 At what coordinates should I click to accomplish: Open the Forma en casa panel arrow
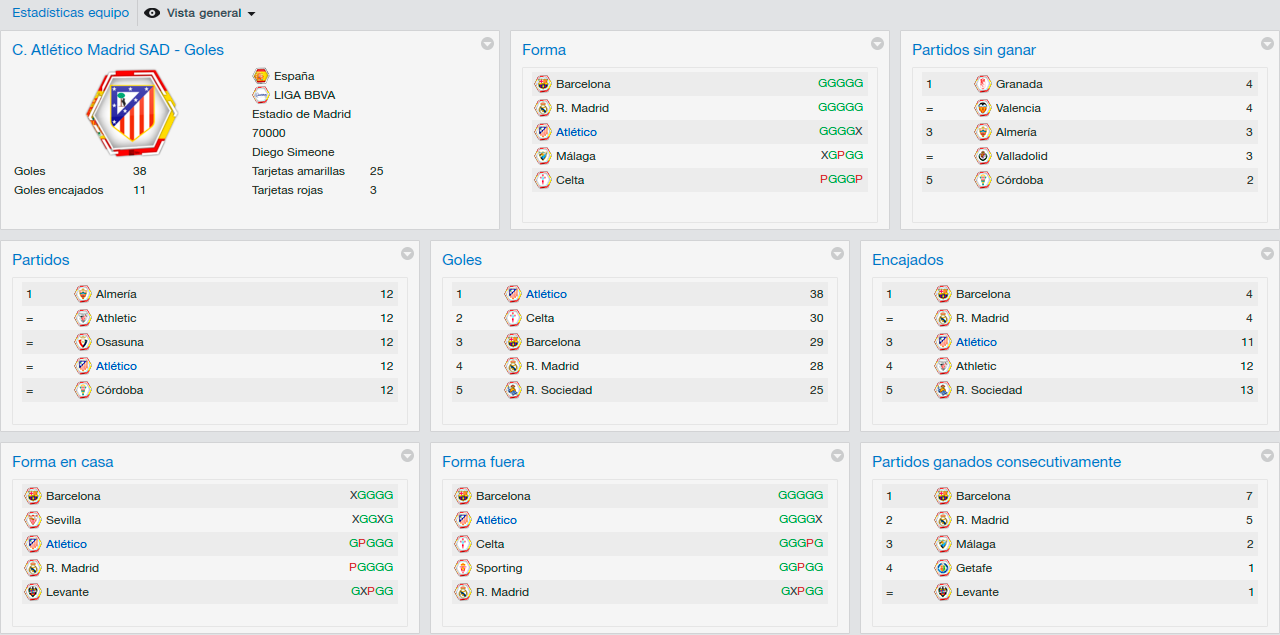point(407,455)
